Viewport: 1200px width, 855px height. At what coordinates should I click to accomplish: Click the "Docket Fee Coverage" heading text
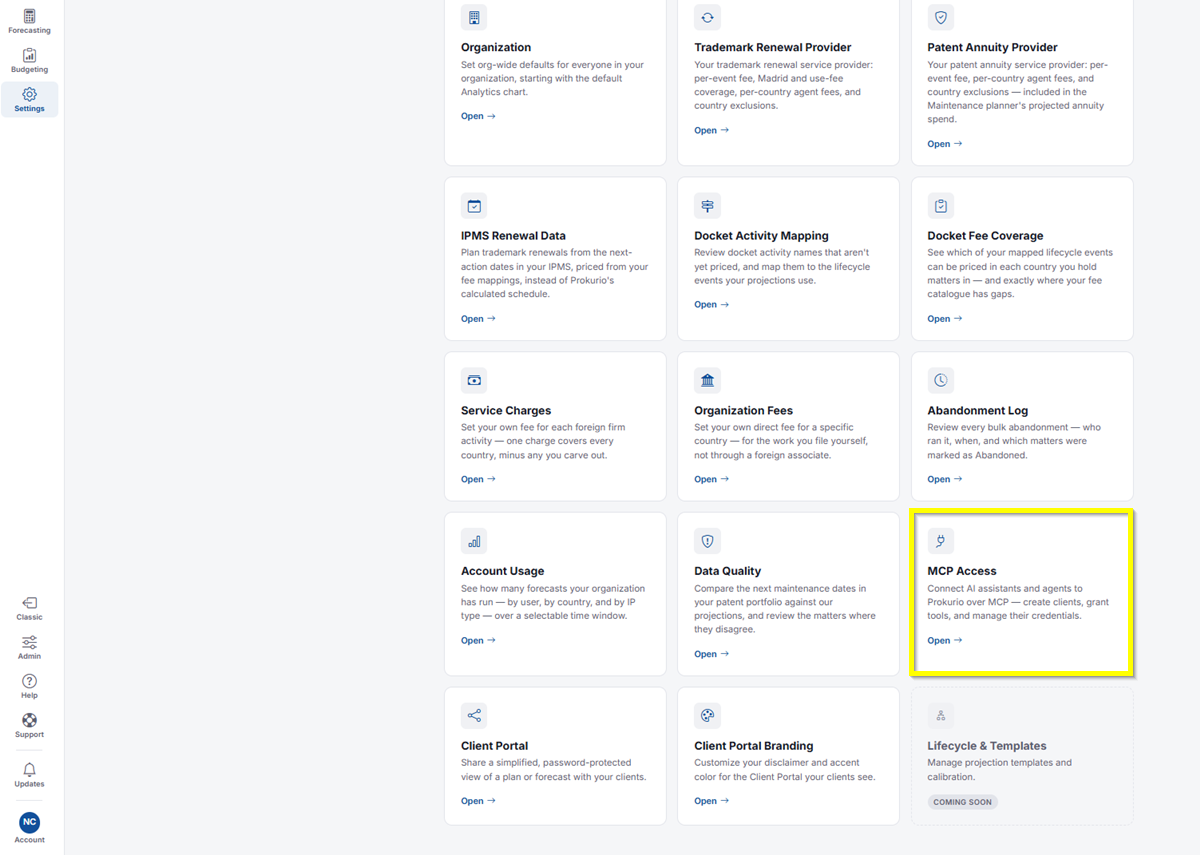(985, 236)
